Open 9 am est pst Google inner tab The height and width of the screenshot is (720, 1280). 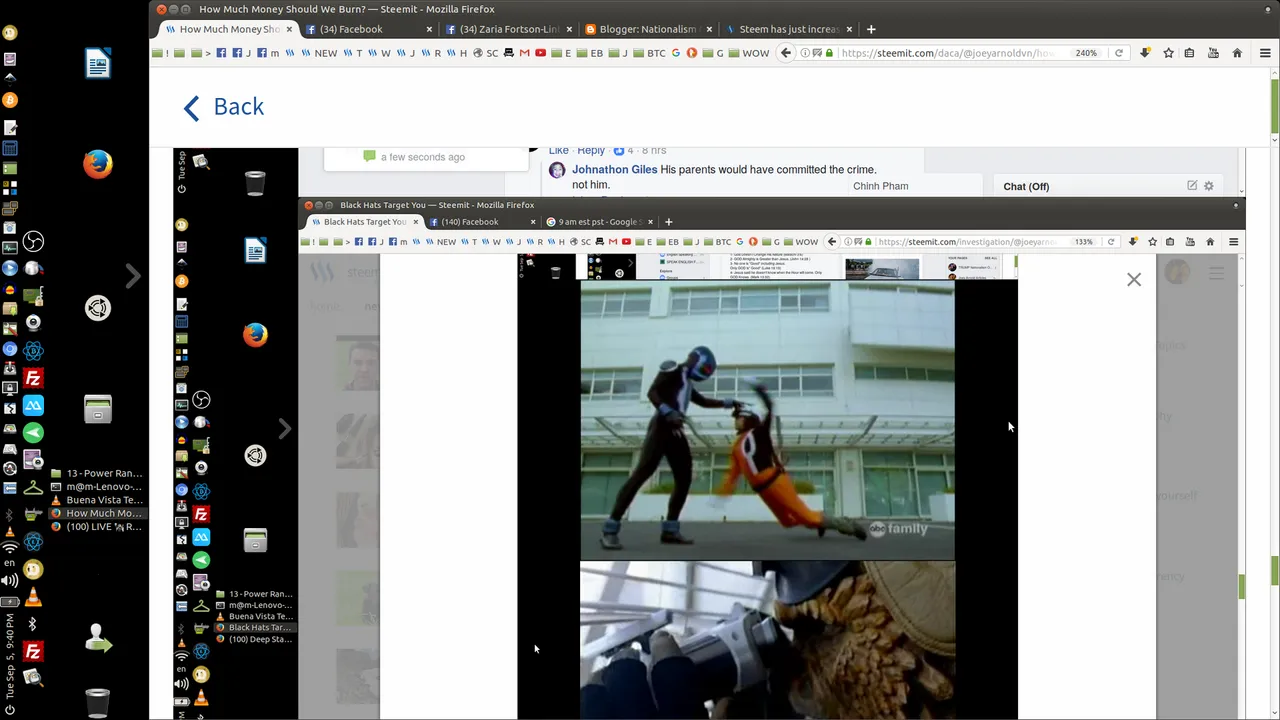click(x=597, y=222)
